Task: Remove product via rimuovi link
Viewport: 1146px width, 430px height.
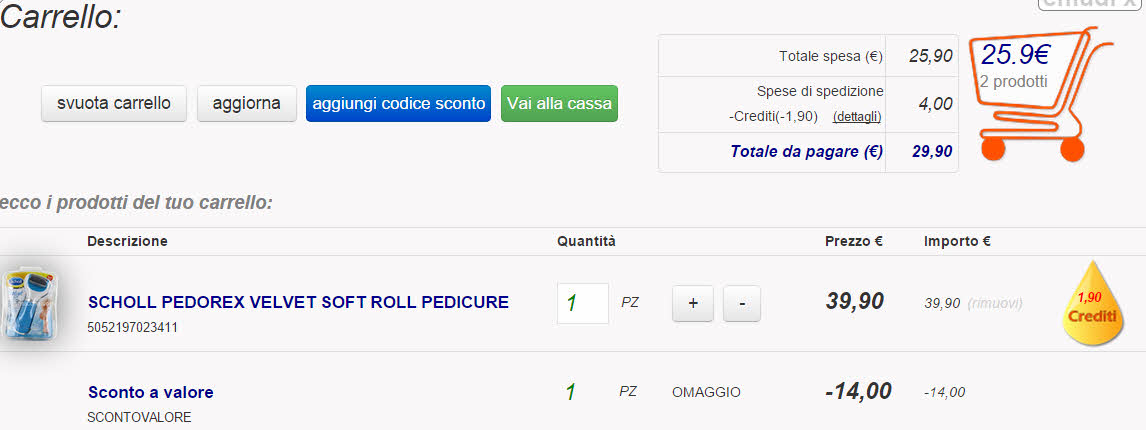Action: [x=994, y=303]
